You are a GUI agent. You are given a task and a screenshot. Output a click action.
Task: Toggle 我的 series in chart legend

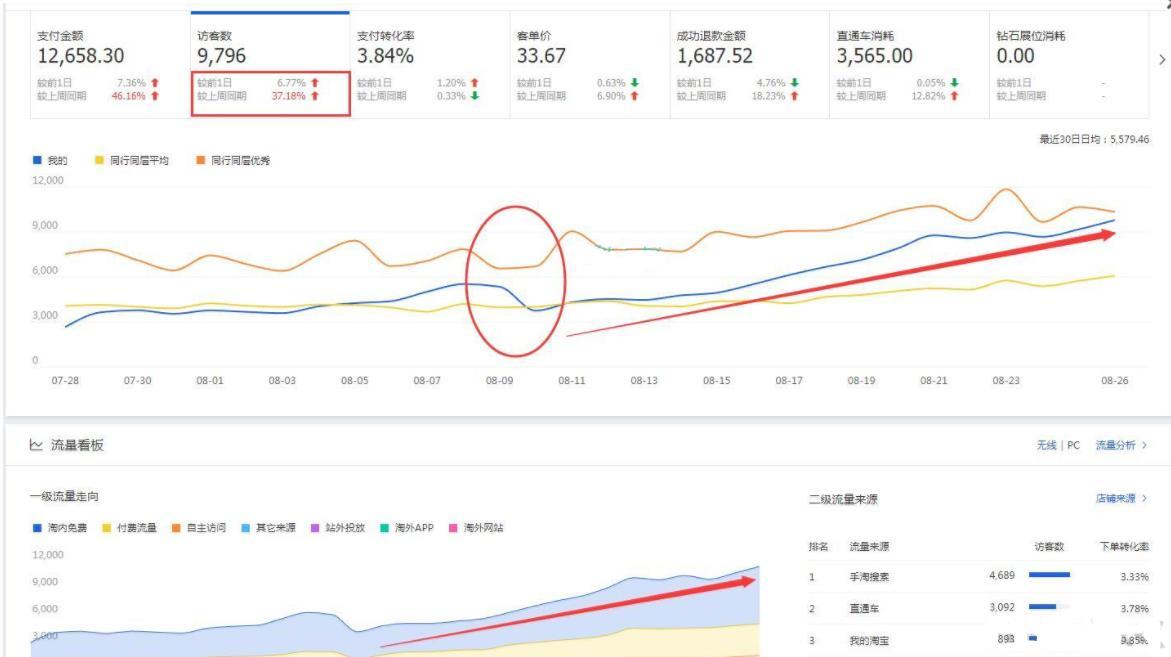[51, 160]
